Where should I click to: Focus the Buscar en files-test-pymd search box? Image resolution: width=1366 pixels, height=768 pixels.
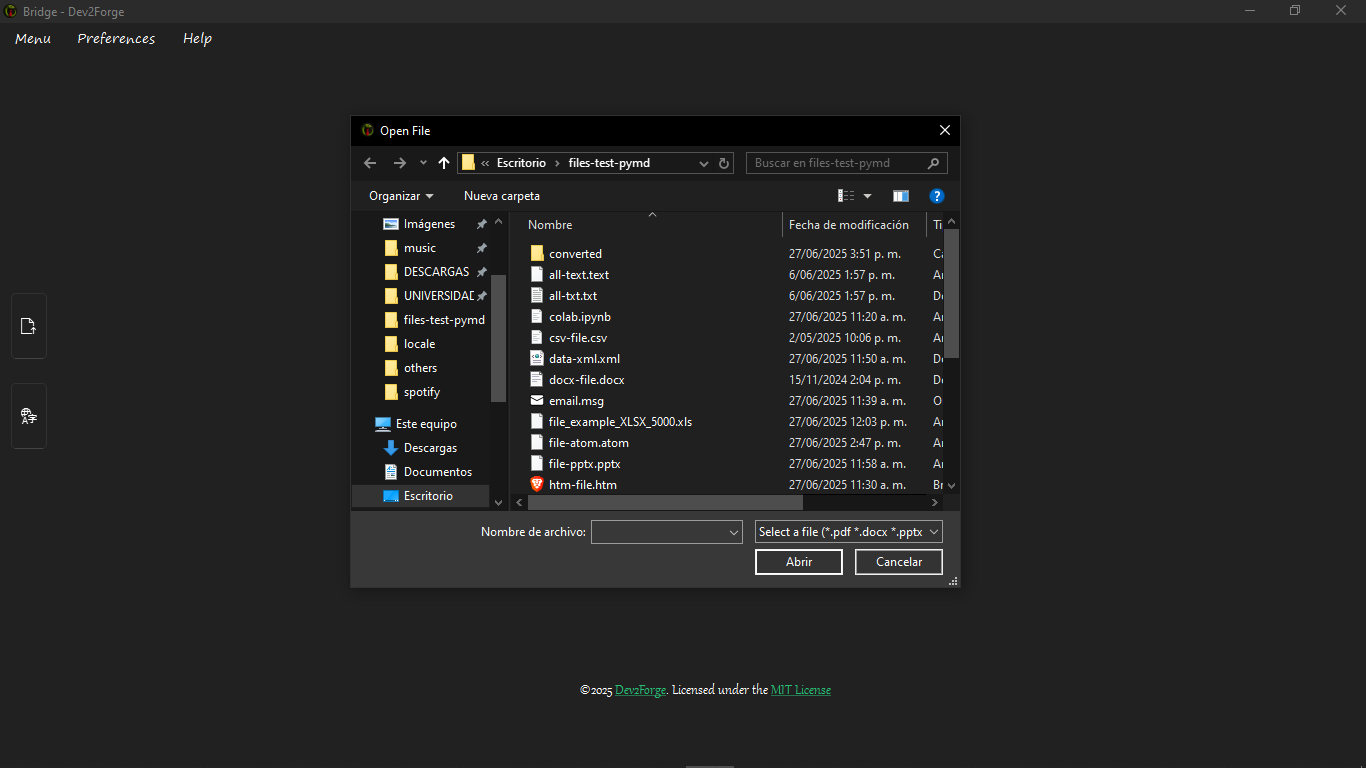[846, 163]
